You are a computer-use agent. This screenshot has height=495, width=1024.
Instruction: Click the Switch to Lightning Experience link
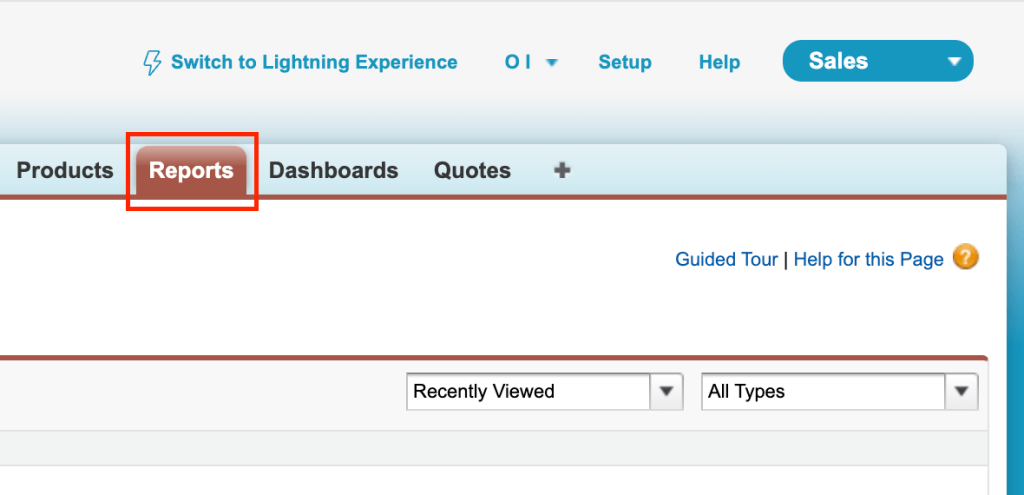click(x=314, y=62)
